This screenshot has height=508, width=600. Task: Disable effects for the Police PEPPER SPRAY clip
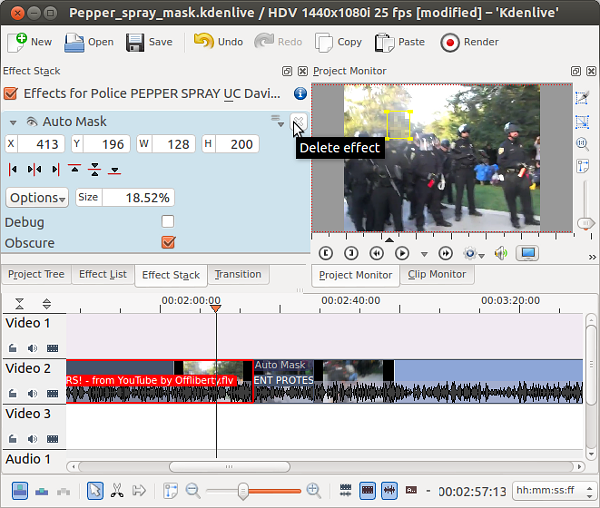[x=11, y=93]
